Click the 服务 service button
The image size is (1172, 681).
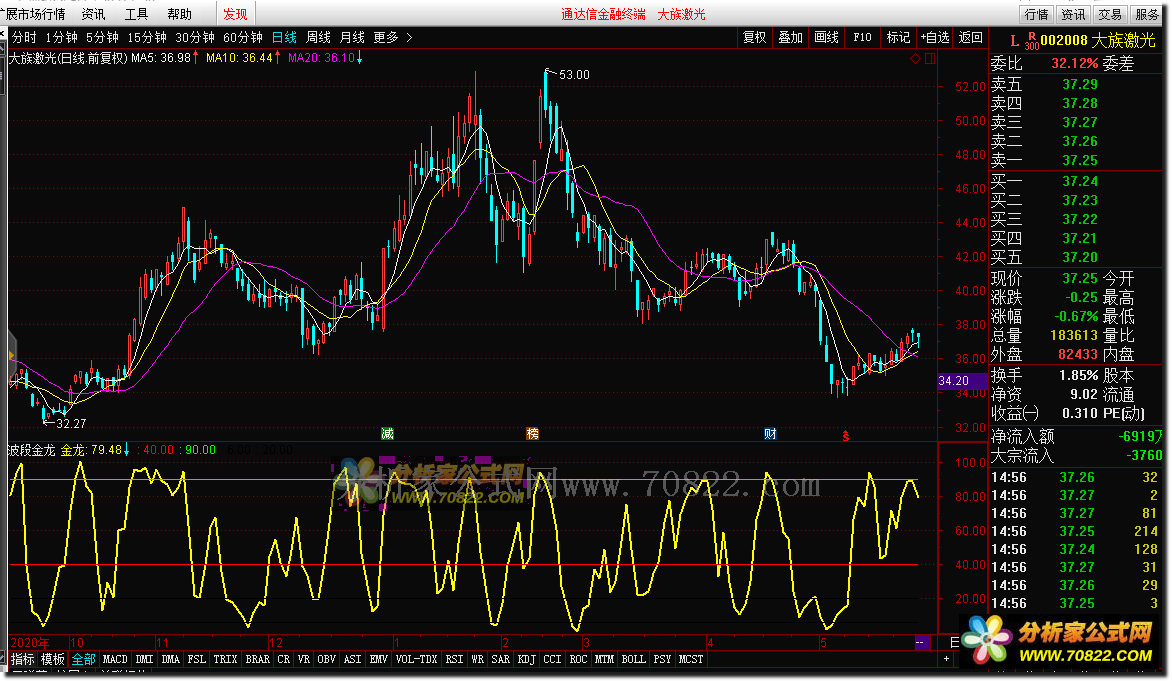(x=1147, y=14)
